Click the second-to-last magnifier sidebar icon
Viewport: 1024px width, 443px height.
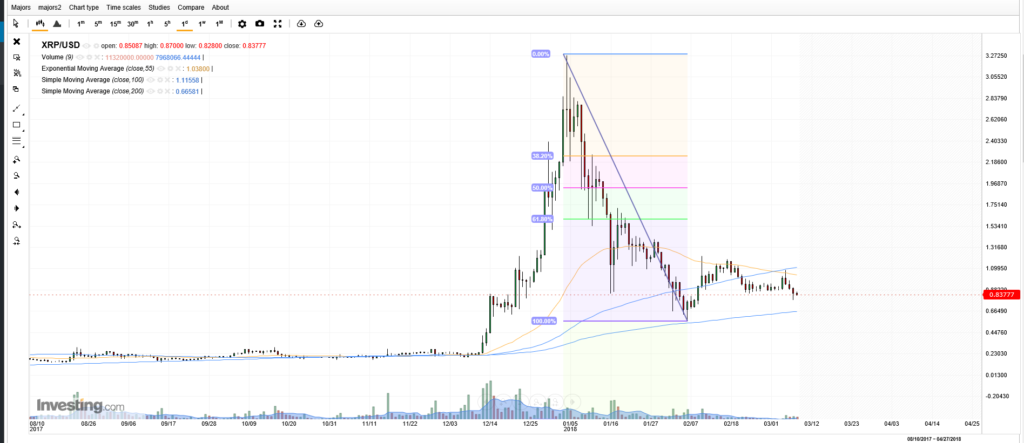coord(17,225)
